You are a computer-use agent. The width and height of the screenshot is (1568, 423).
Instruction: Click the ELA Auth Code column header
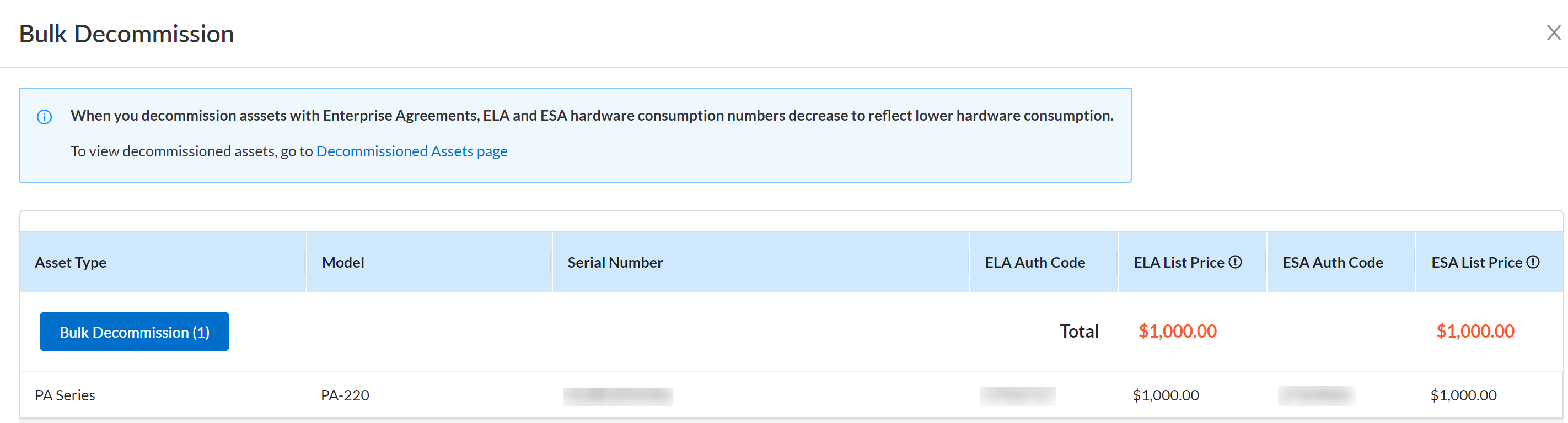[x=1035, y=263]
